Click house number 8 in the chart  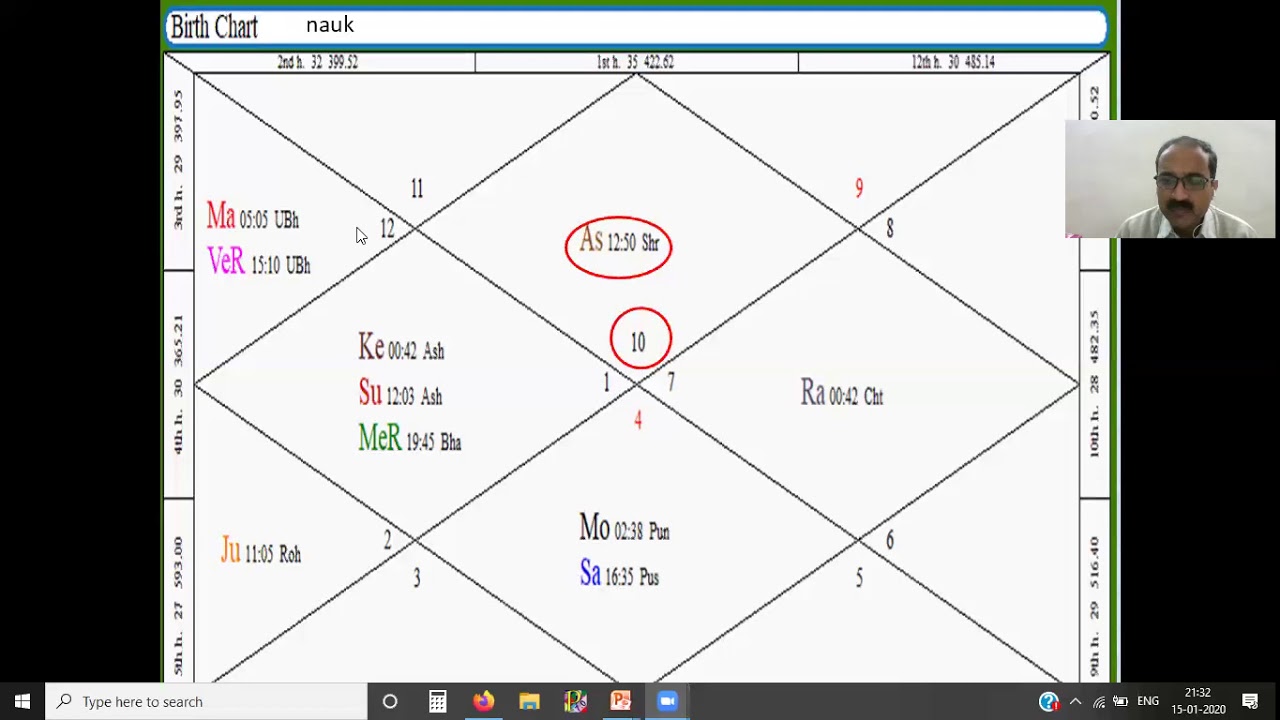pyautogui.click(x=889, y=229)
